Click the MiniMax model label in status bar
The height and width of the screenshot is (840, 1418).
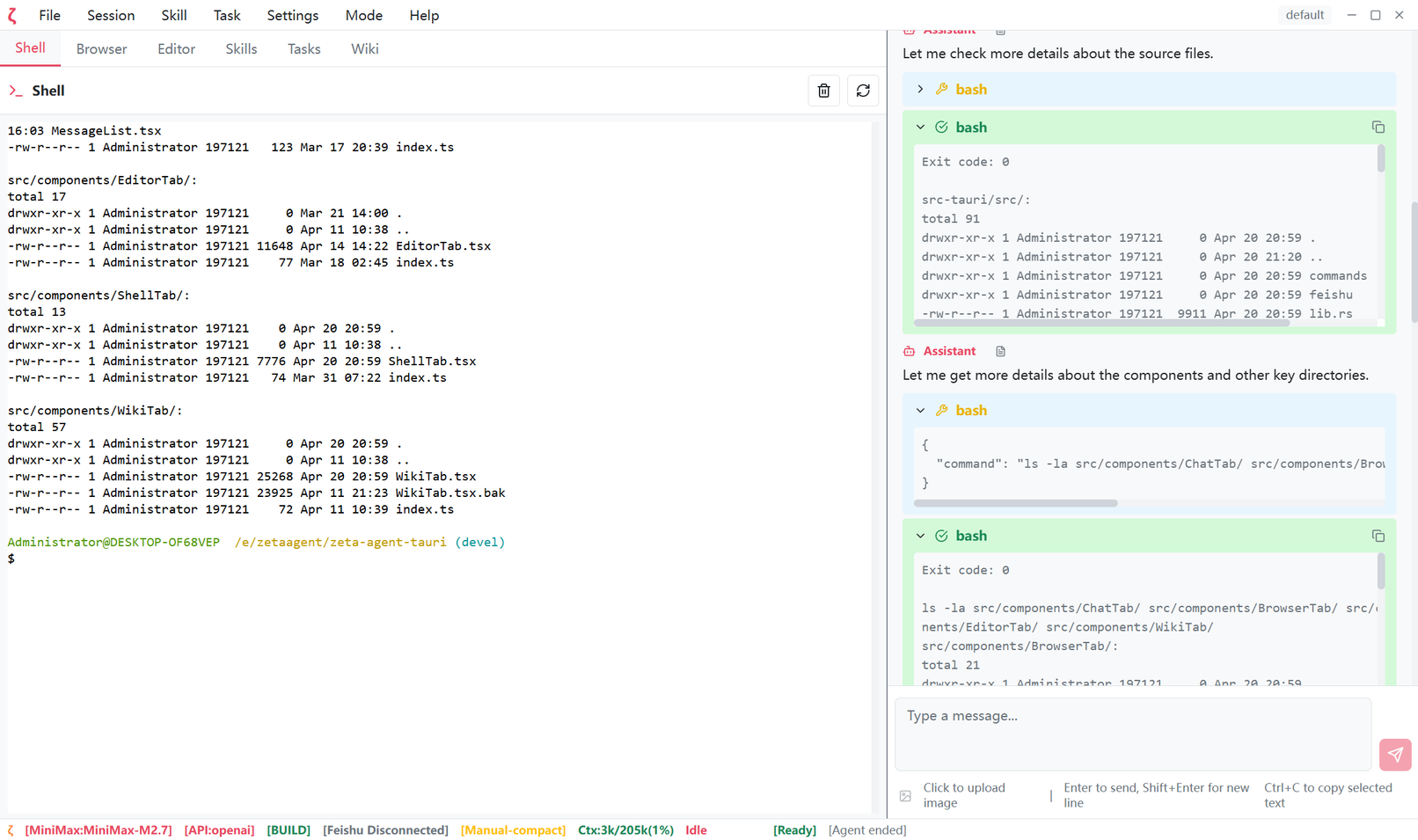pyautogui.click(x=99, y=830)
